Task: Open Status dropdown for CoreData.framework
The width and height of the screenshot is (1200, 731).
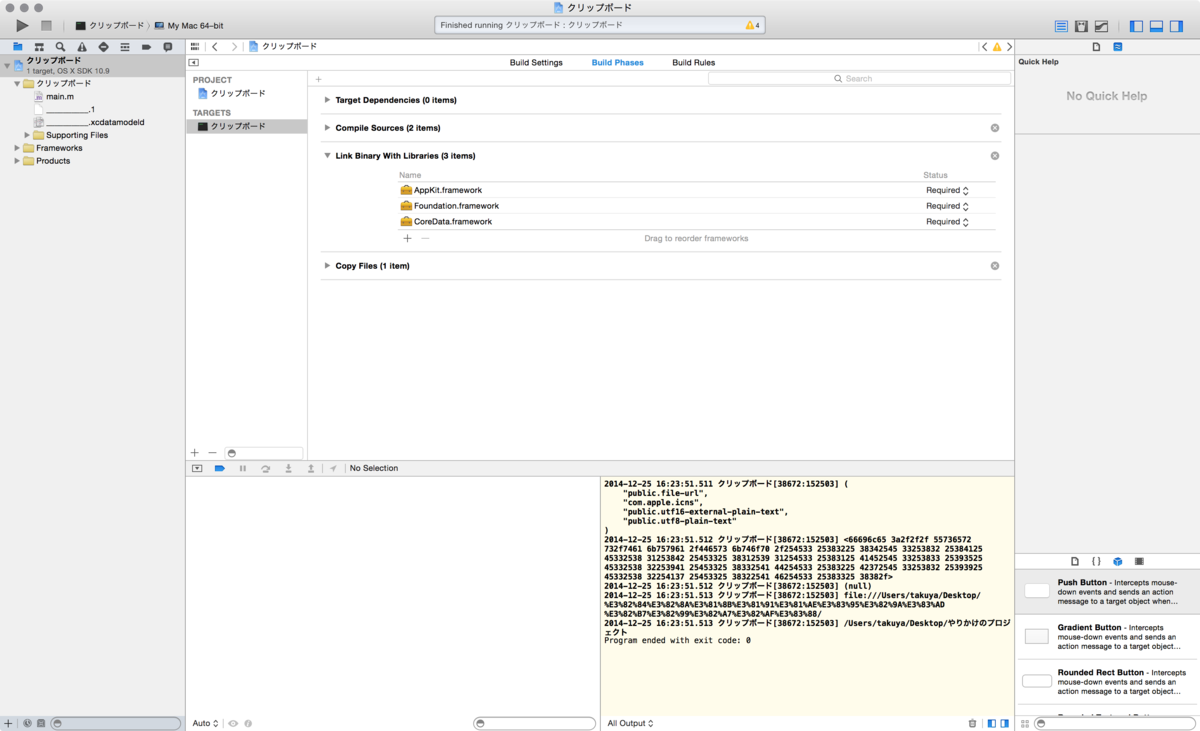Action: [947, 222]
